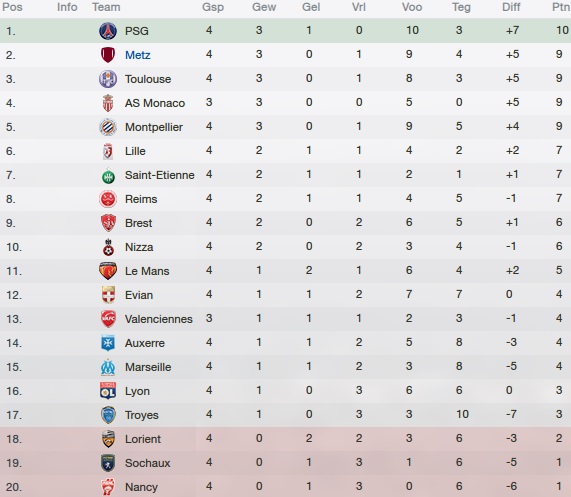Sort table by Ptn column header

tap(561, 7)
